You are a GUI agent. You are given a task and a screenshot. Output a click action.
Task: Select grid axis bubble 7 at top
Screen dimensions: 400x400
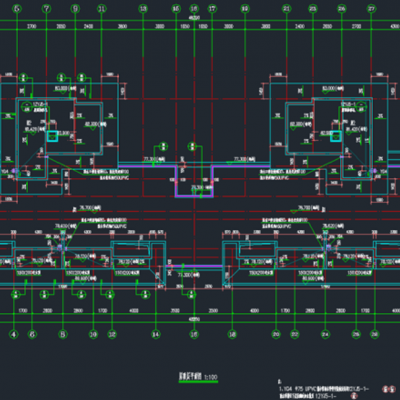pyautogui.click(x=47, y=9)
